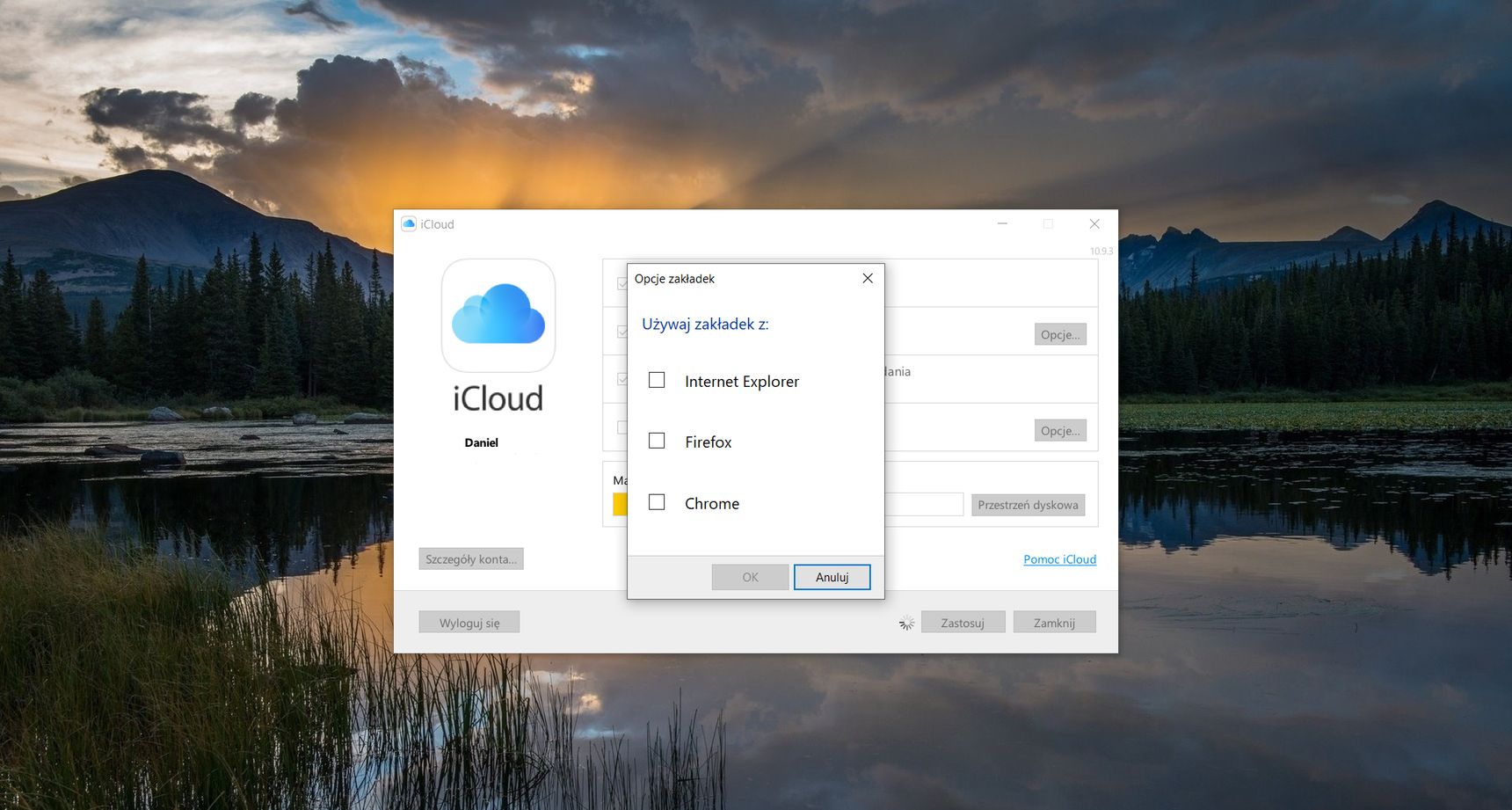Click the upper Opcje... button
This screenshot has width=1512, height=810.
[1060, 334]
